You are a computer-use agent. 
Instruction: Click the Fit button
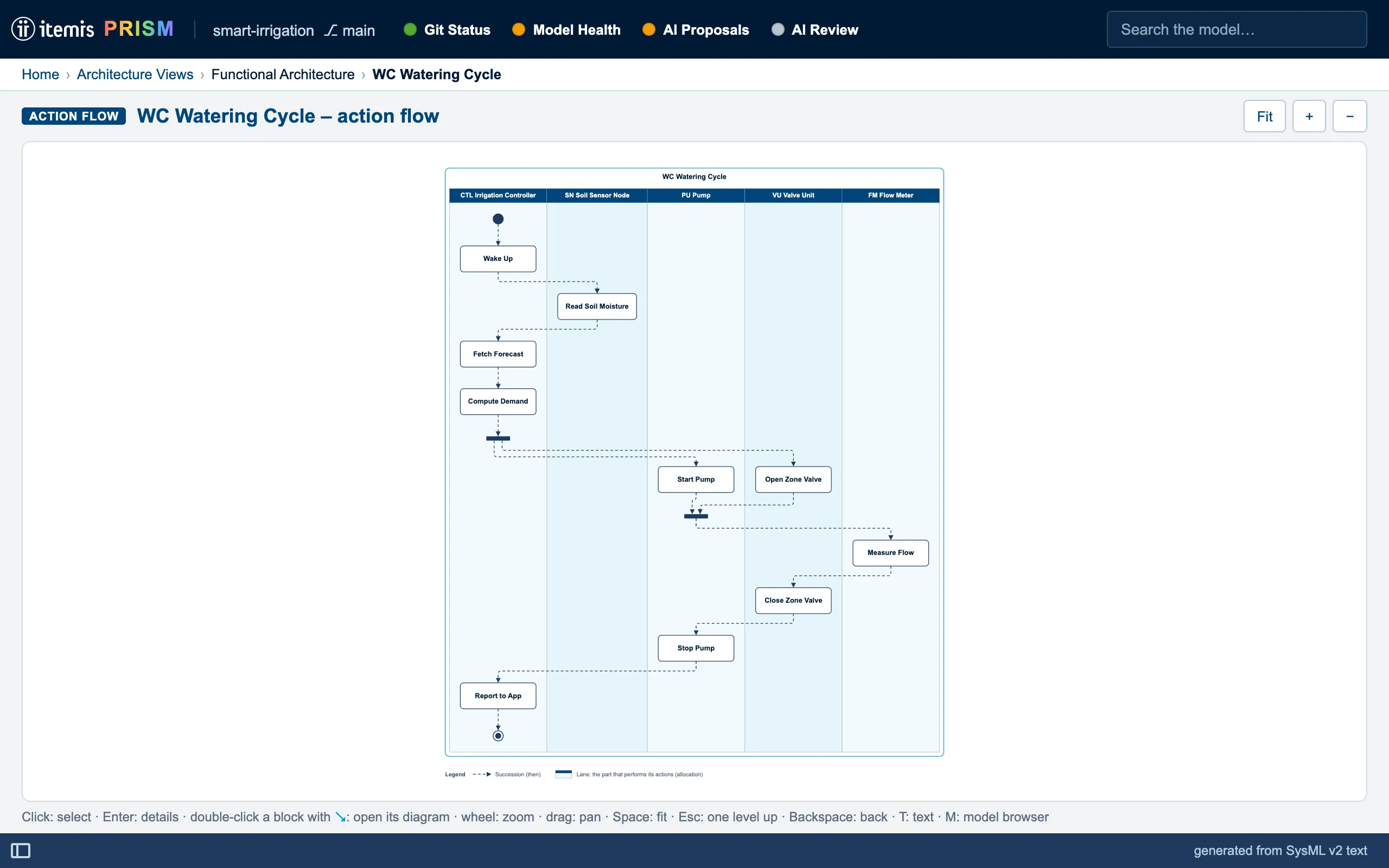pos(1264,116)
